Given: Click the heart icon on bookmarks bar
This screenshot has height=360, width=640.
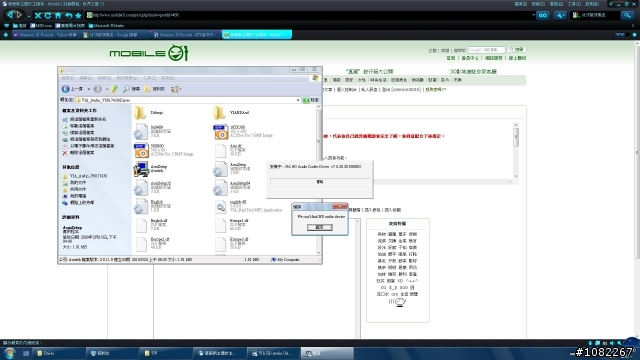Looking at the screenshot, I should coord(7,25).
